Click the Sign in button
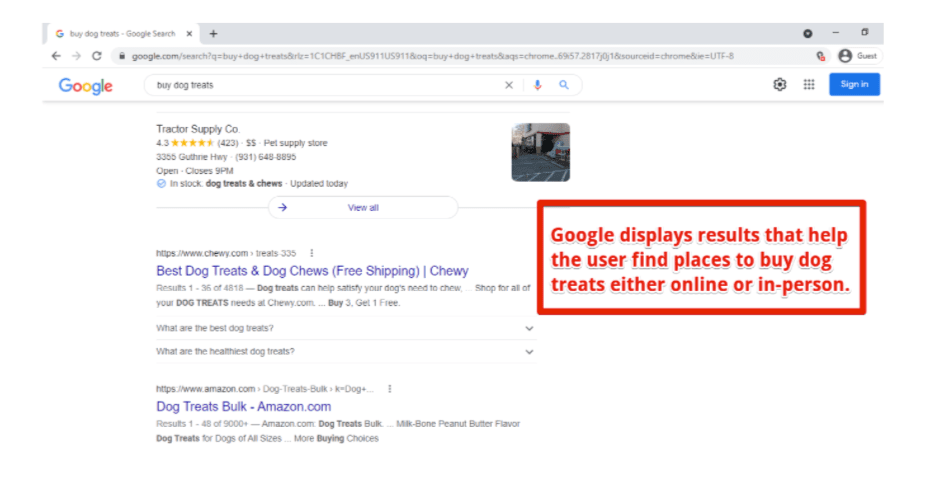Image resolution: width=951 pixels, height=493 pixels. point(855,84)
